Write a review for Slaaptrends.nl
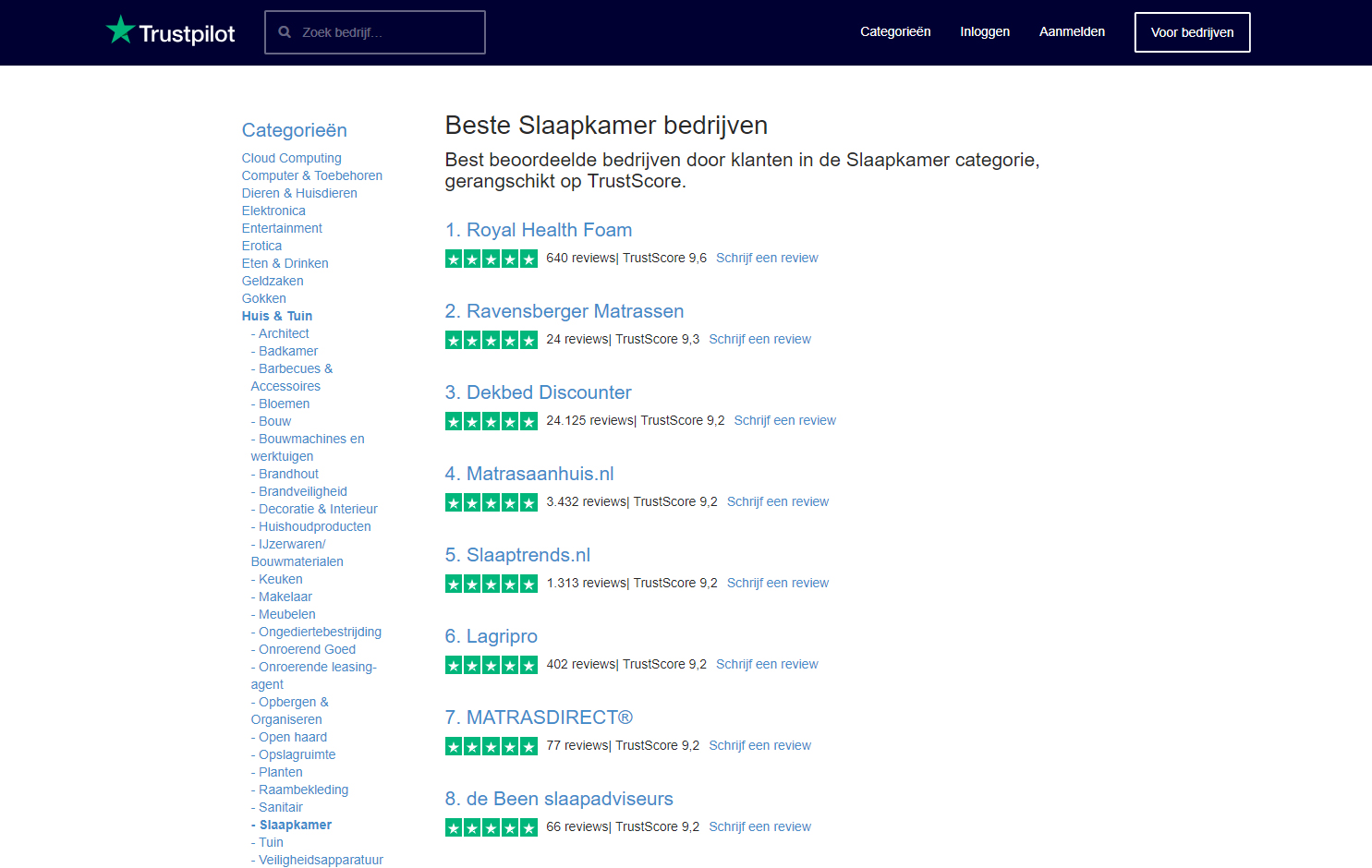The image size is (1372, 868). 778,583
